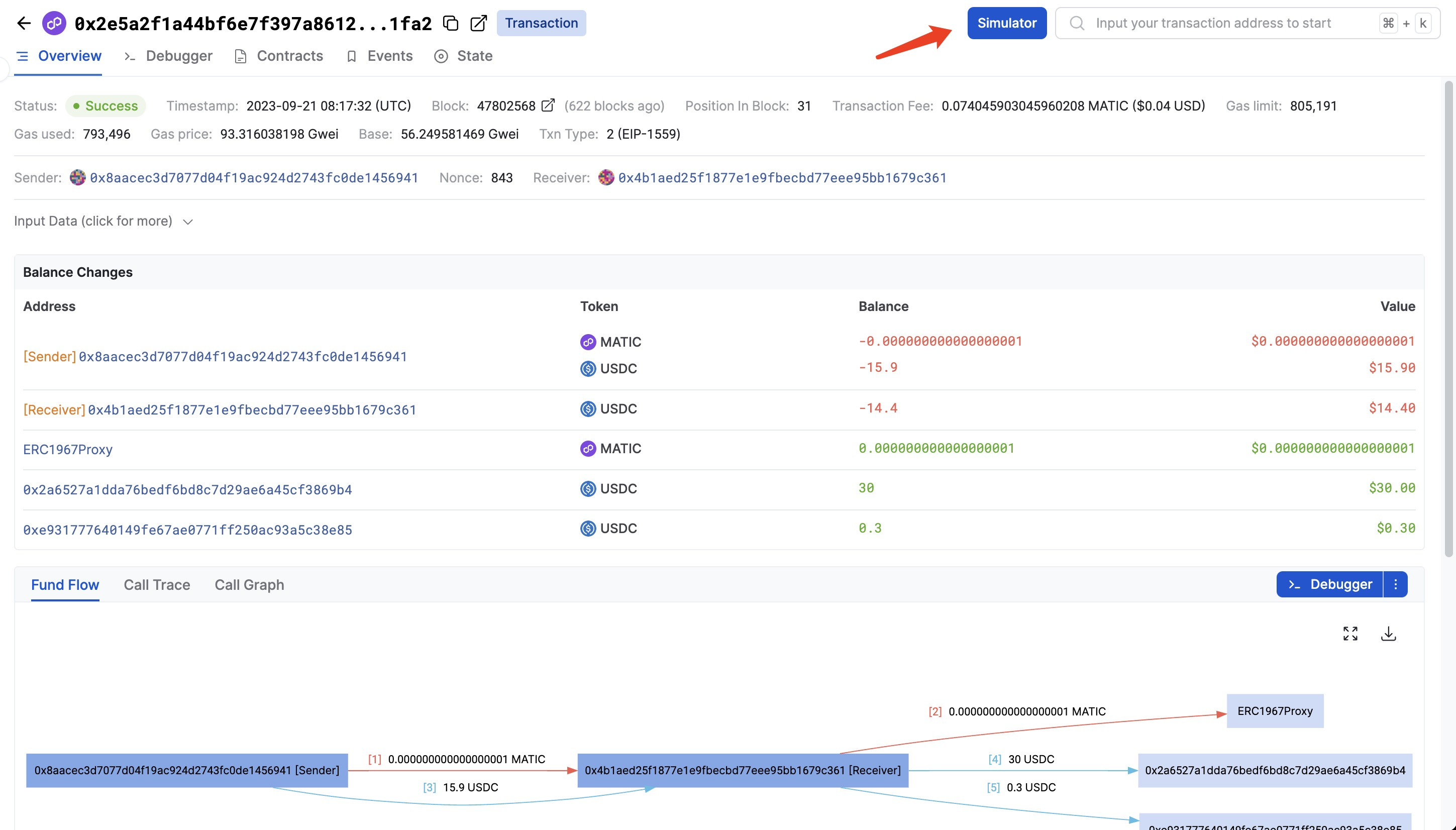Click the Polygon chain logo icon
The height and width of the screenshot is (830, 1456).
coord(54,24)
